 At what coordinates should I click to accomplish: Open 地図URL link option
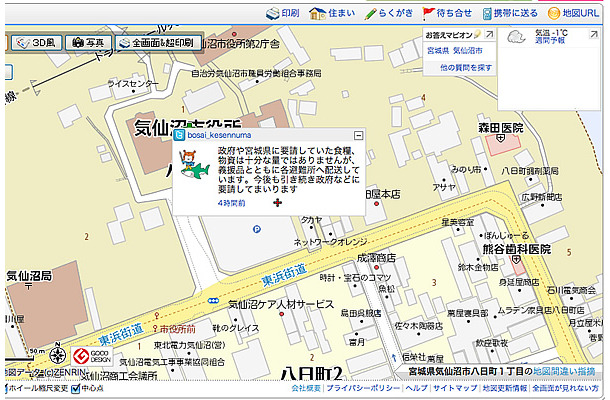(x=573, y=13)
